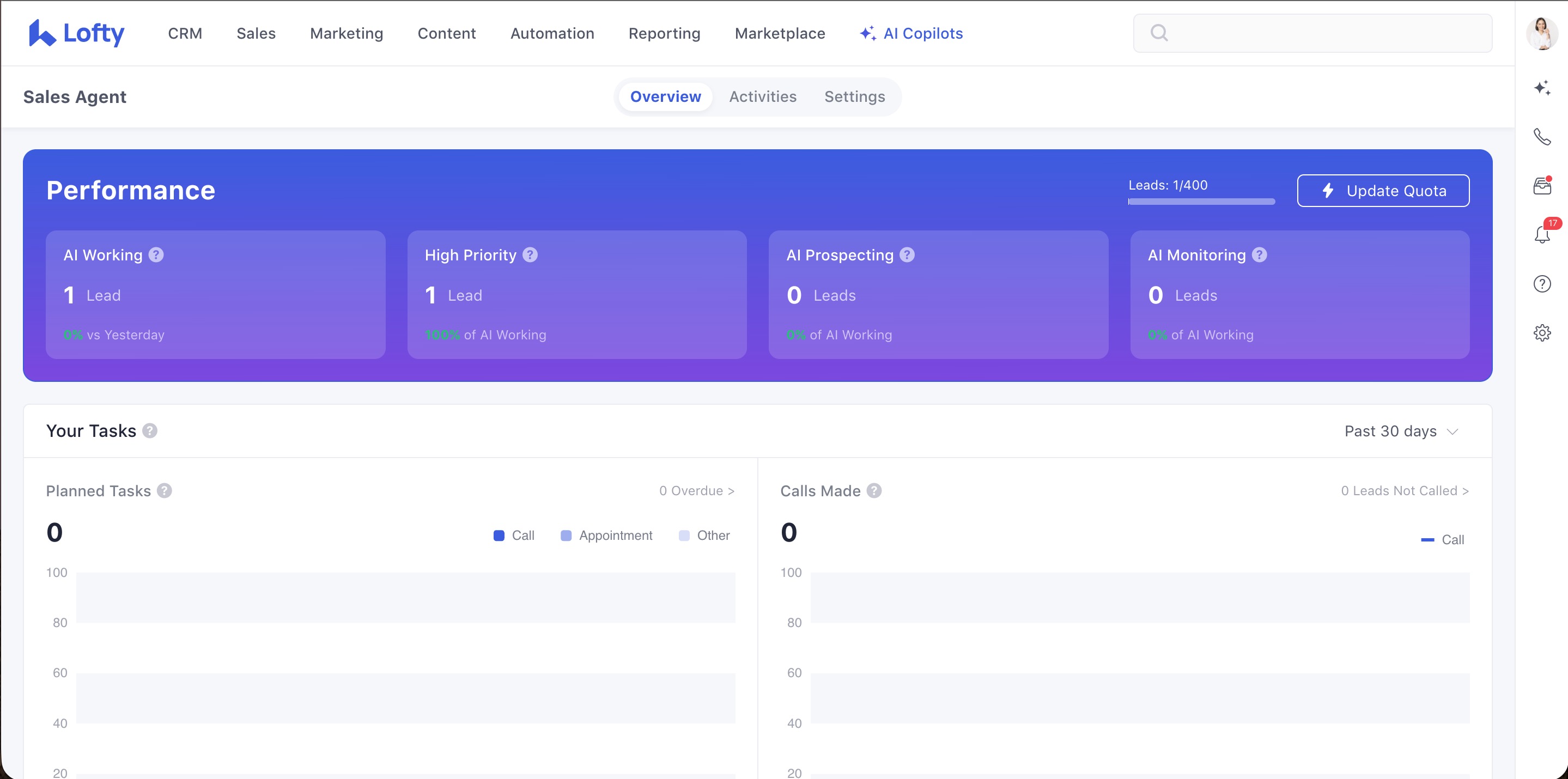Toggle Appointment series in the chart legend

[x=606, y=535]
